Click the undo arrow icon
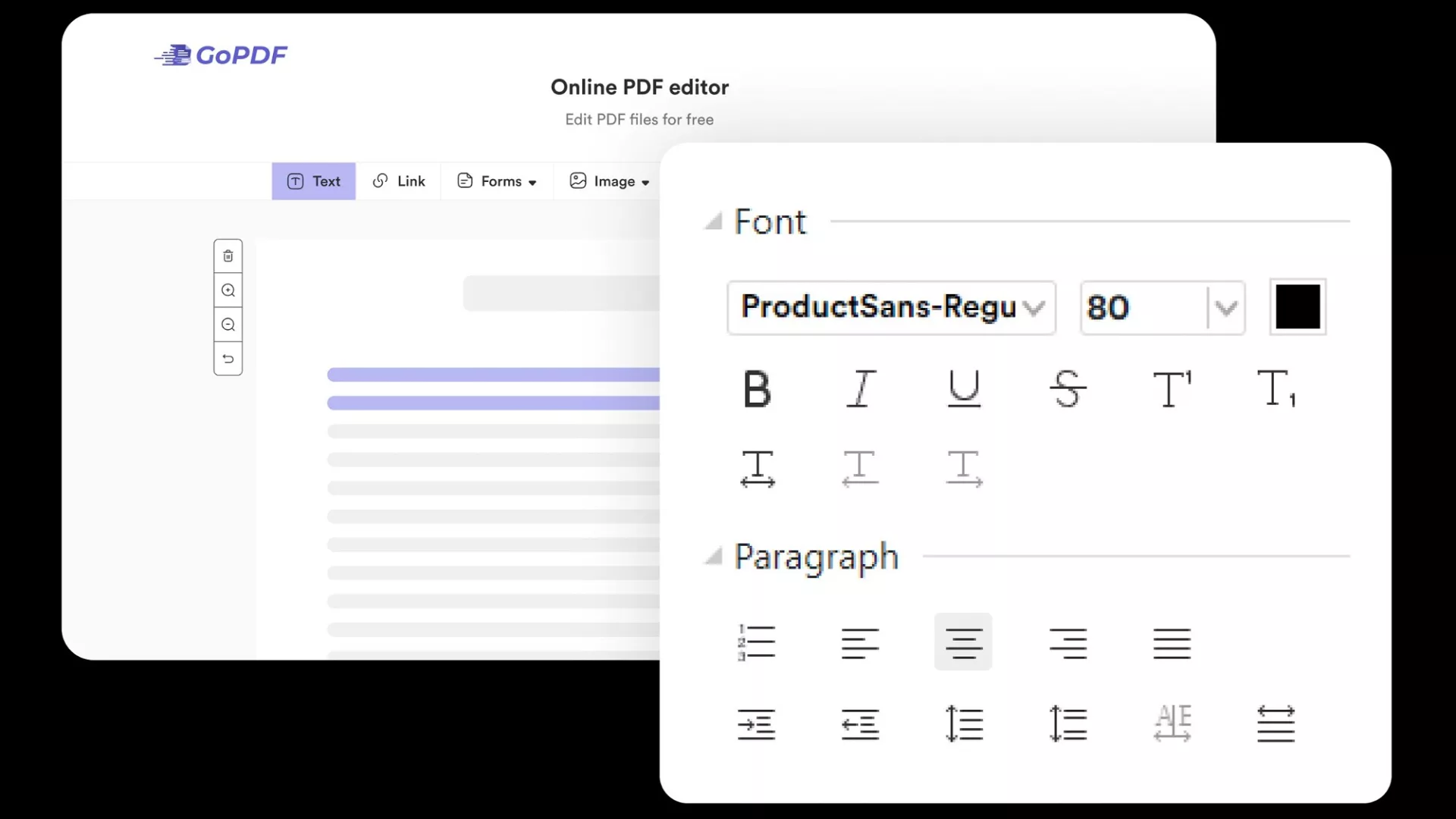This screenshot has height=819, width=1456. (228, 359)
